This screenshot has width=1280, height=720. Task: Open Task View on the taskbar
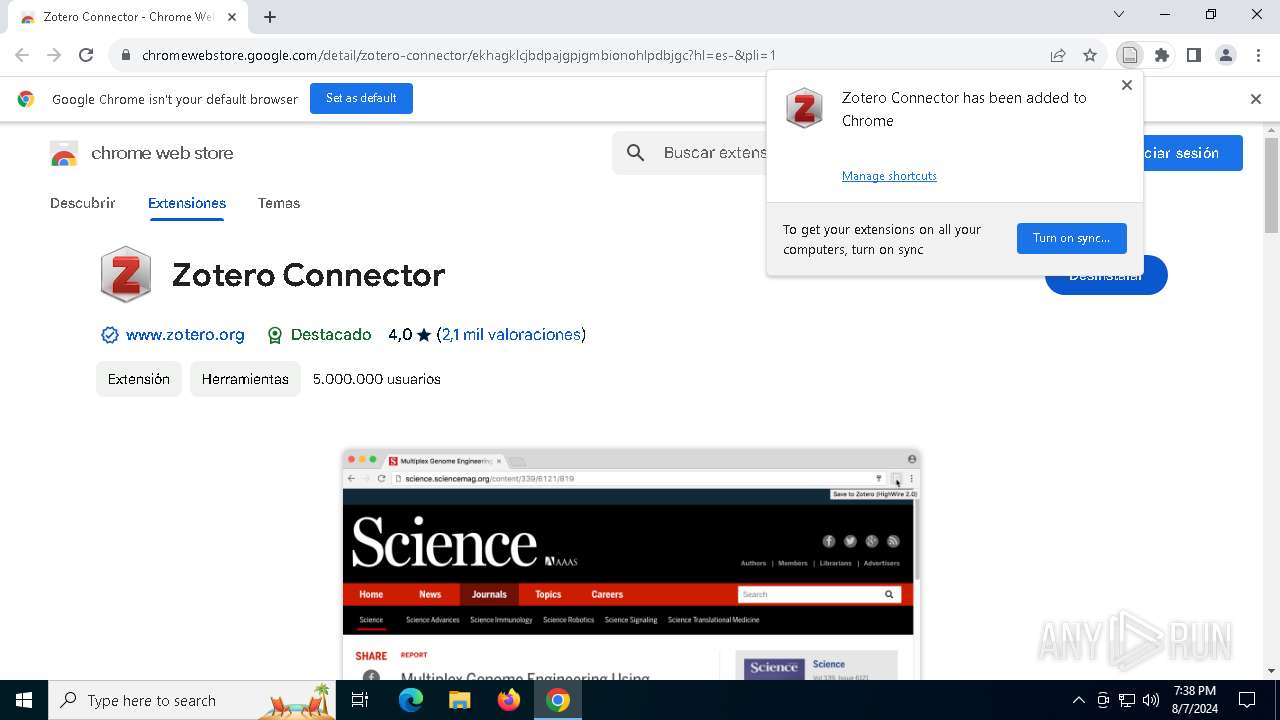[x=360, y=700]
